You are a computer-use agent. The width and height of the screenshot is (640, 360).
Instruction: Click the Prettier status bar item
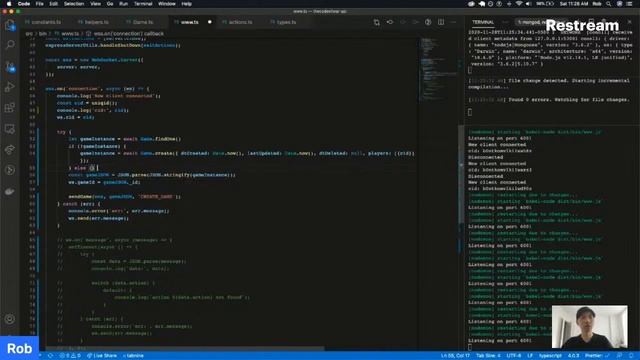(x=596, y=356)
